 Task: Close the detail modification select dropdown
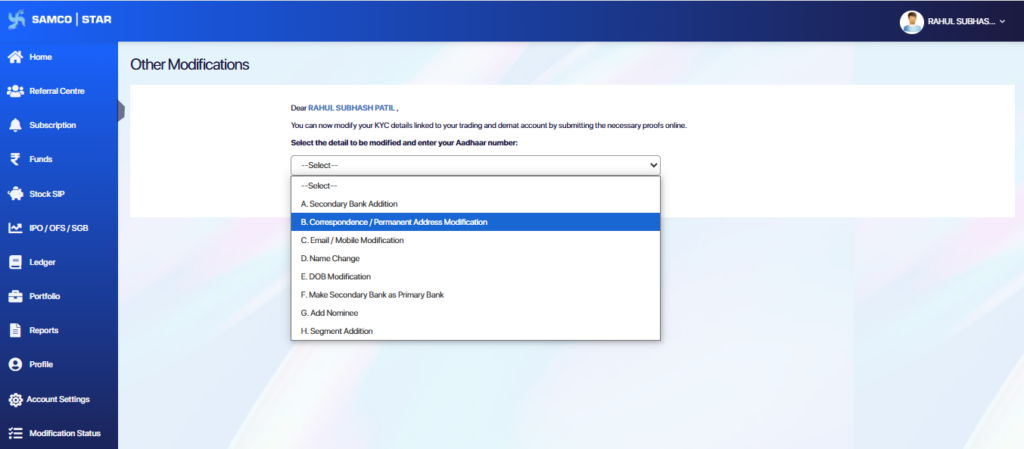[x=653, y=165]
